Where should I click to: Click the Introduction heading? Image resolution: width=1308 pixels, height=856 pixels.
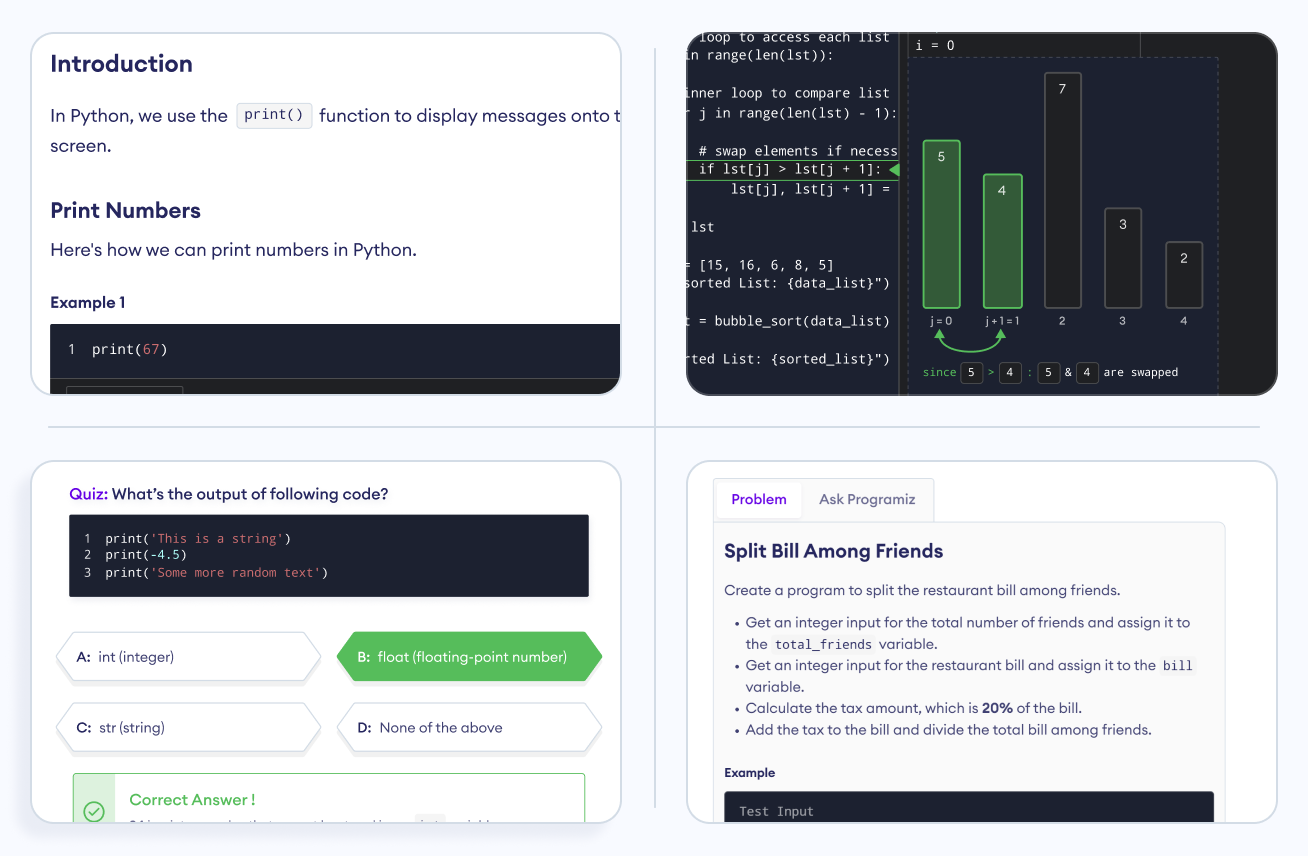pyautogui.click(x=121, y=64)
